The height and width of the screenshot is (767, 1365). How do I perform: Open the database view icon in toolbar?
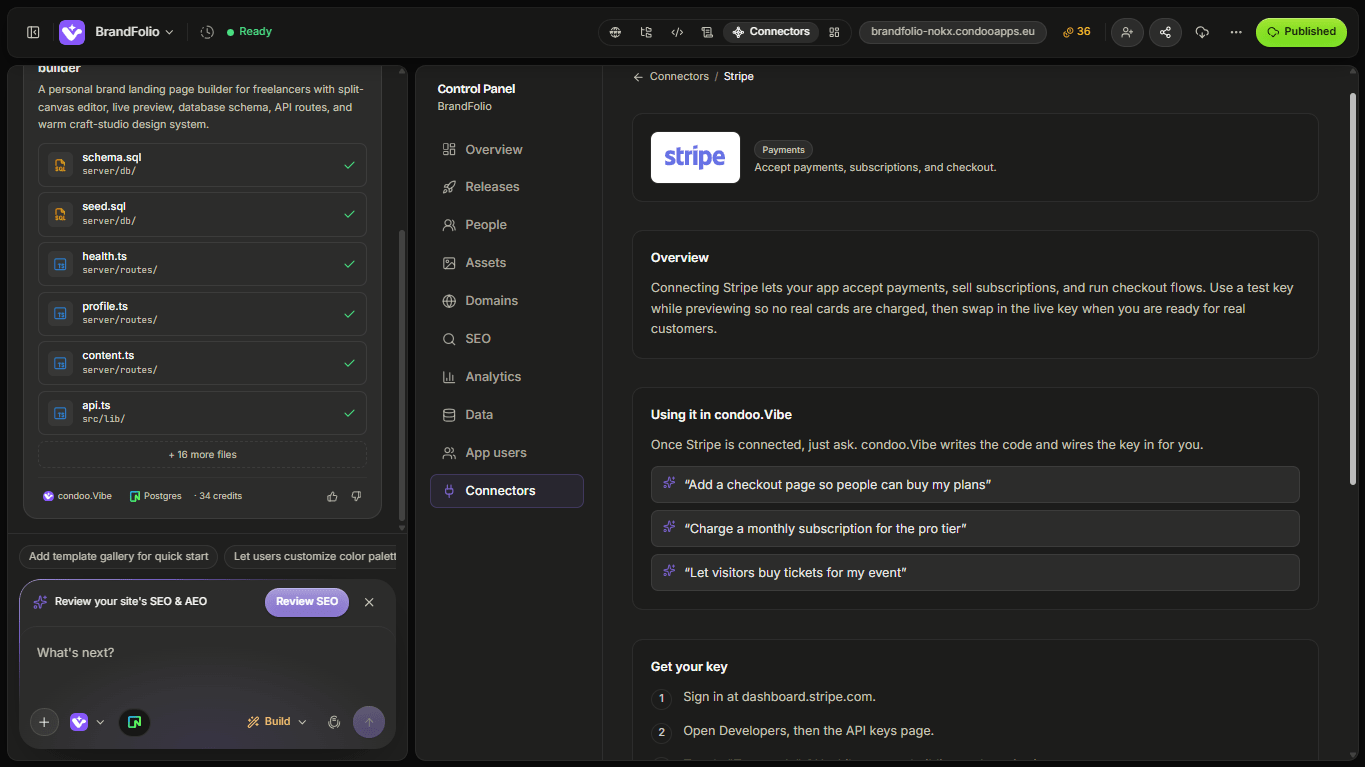pos(707,32)
